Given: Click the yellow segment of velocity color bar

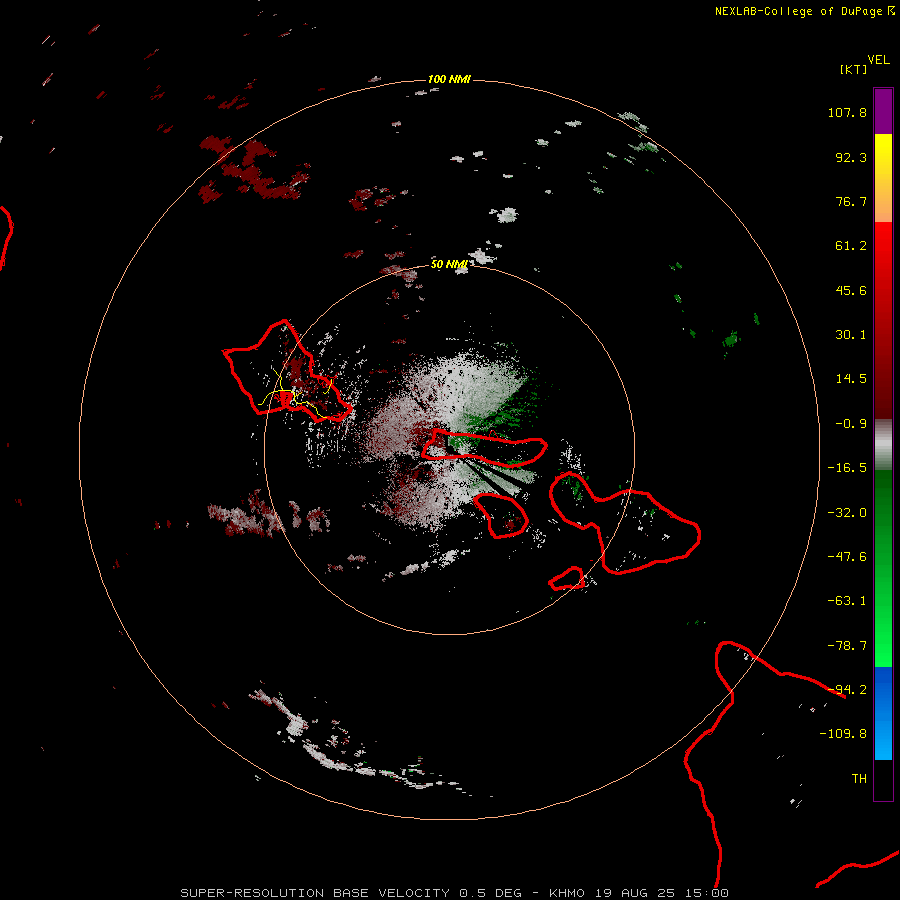Looking at the screenshot, I should pos(883,178).
